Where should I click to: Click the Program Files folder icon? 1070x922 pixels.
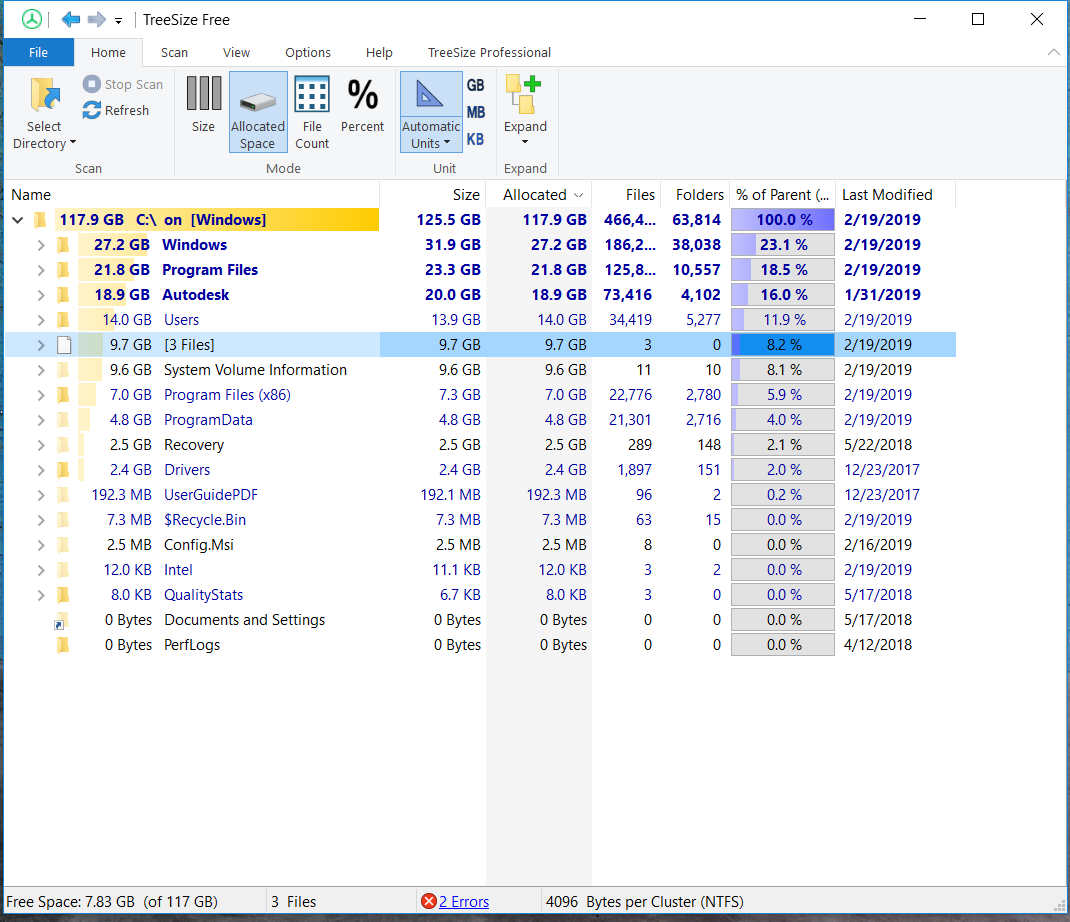(63, 270)
